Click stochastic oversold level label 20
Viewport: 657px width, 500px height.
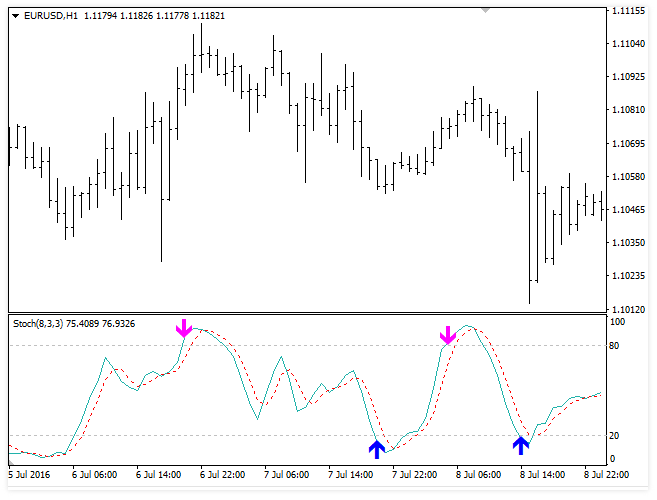click(614, 436)
